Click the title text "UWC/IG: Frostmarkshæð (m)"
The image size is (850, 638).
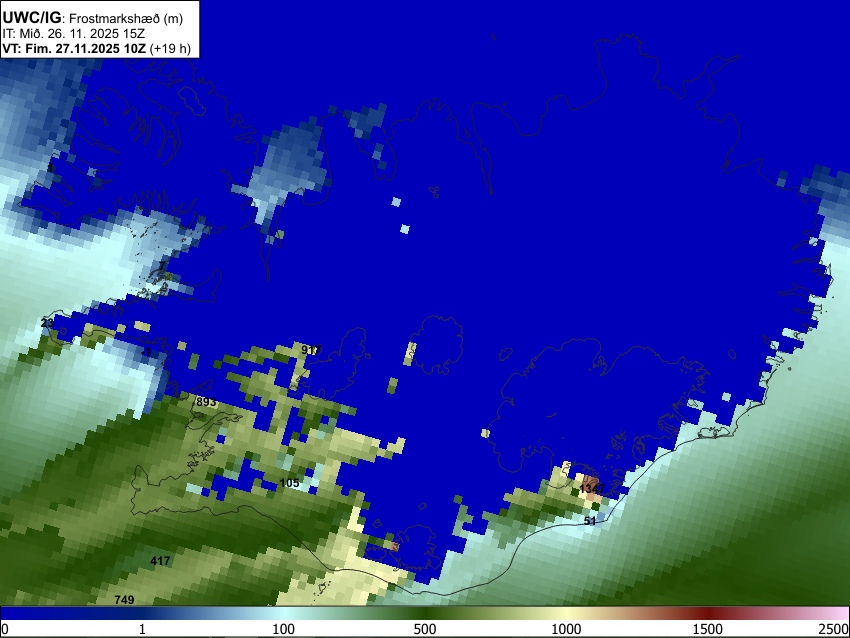[93, 17]
